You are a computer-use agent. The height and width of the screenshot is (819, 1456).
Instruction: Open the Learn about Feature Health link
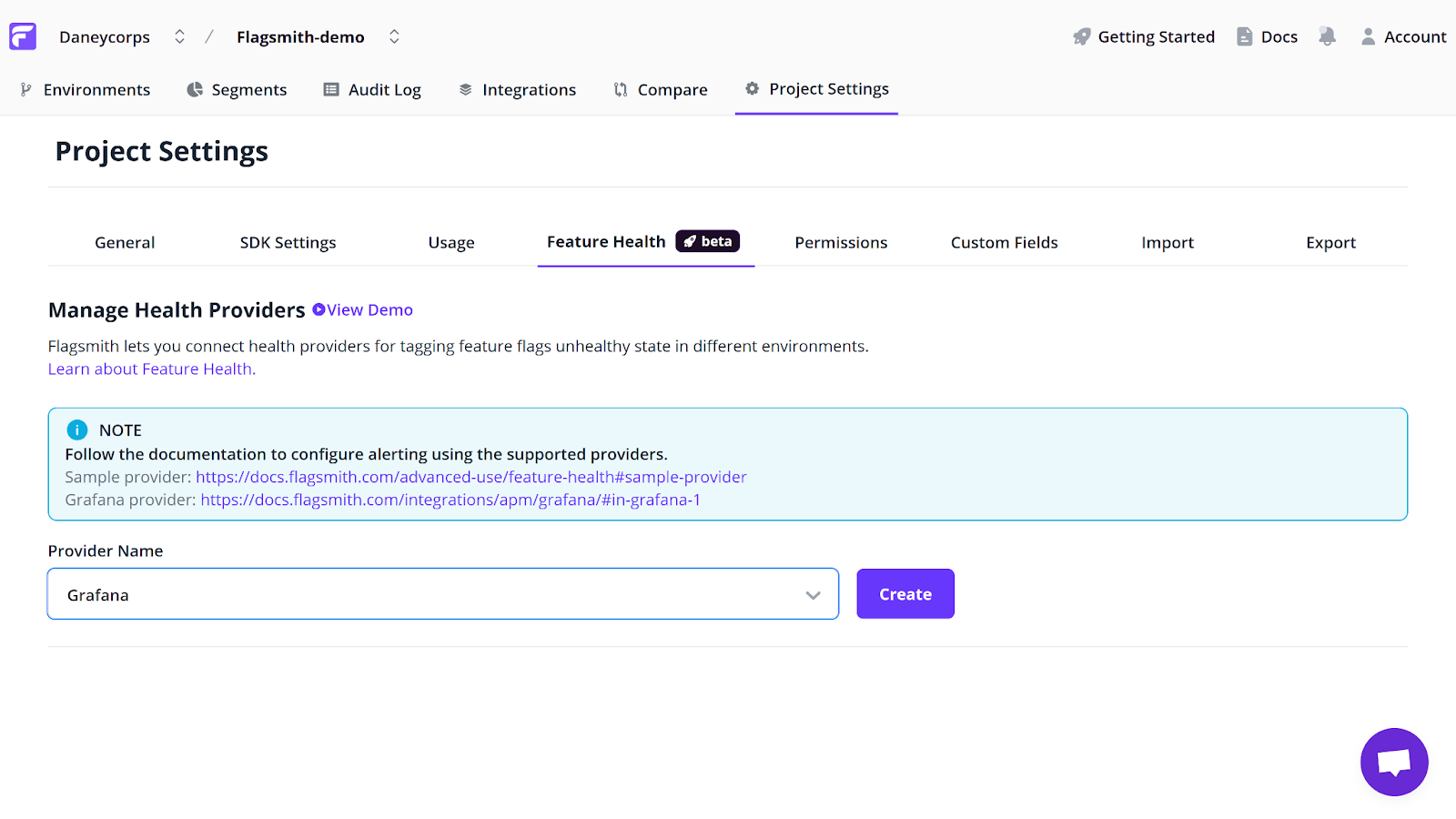click(x=152, y=369)
